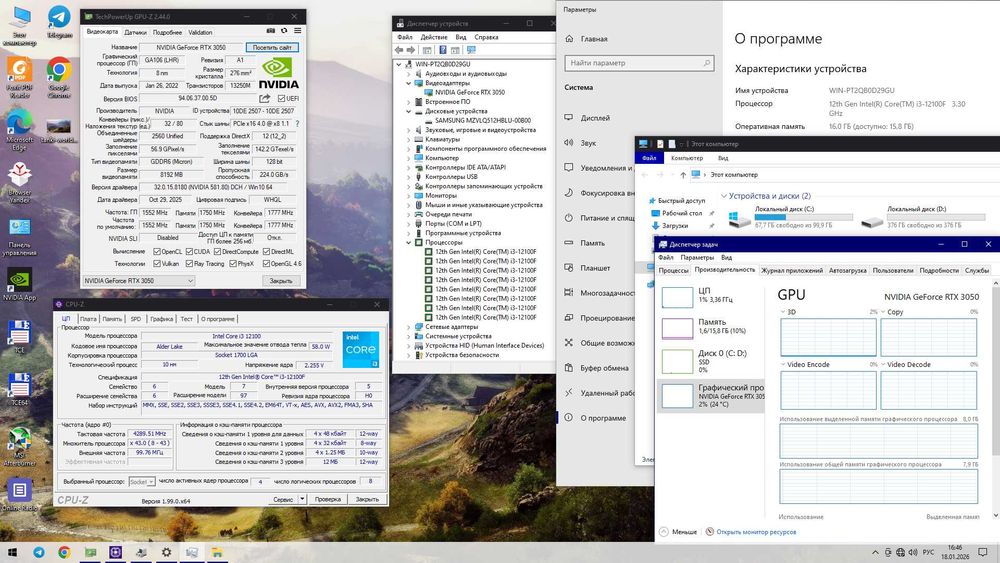The height and width of the screenshot is (563, 1000).
Task: Open the Автозагрузка tab in Task Manager
Action: pyautogui.click(x=848, y=270)
